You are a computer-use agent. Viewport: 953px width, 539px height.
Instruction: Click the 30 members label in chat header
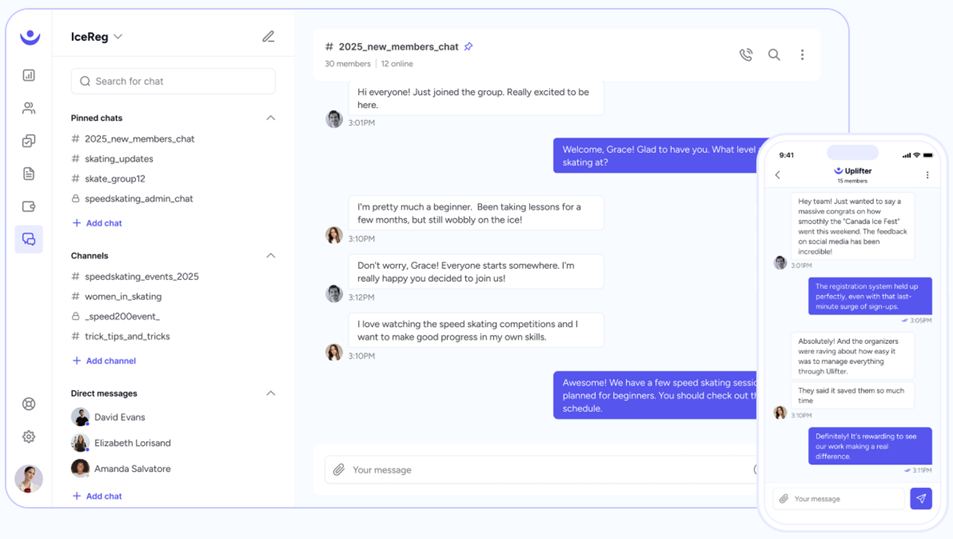click(x=348, y=64)
